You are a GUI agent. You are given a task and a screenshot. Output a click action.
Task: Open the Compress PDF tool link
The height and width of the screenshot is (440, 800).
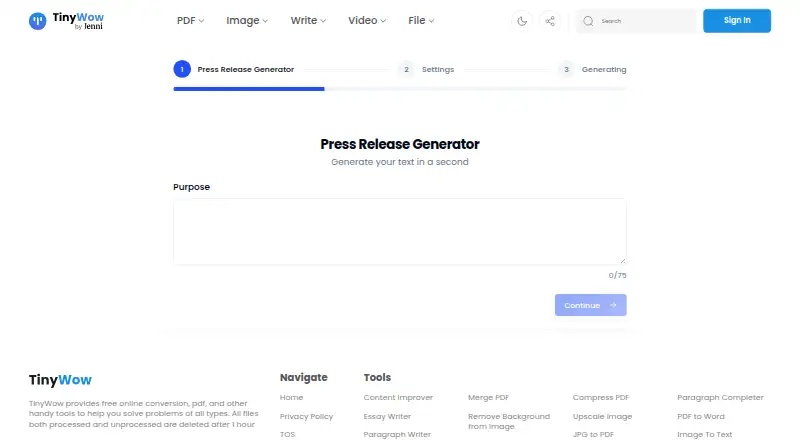(601, 397)
